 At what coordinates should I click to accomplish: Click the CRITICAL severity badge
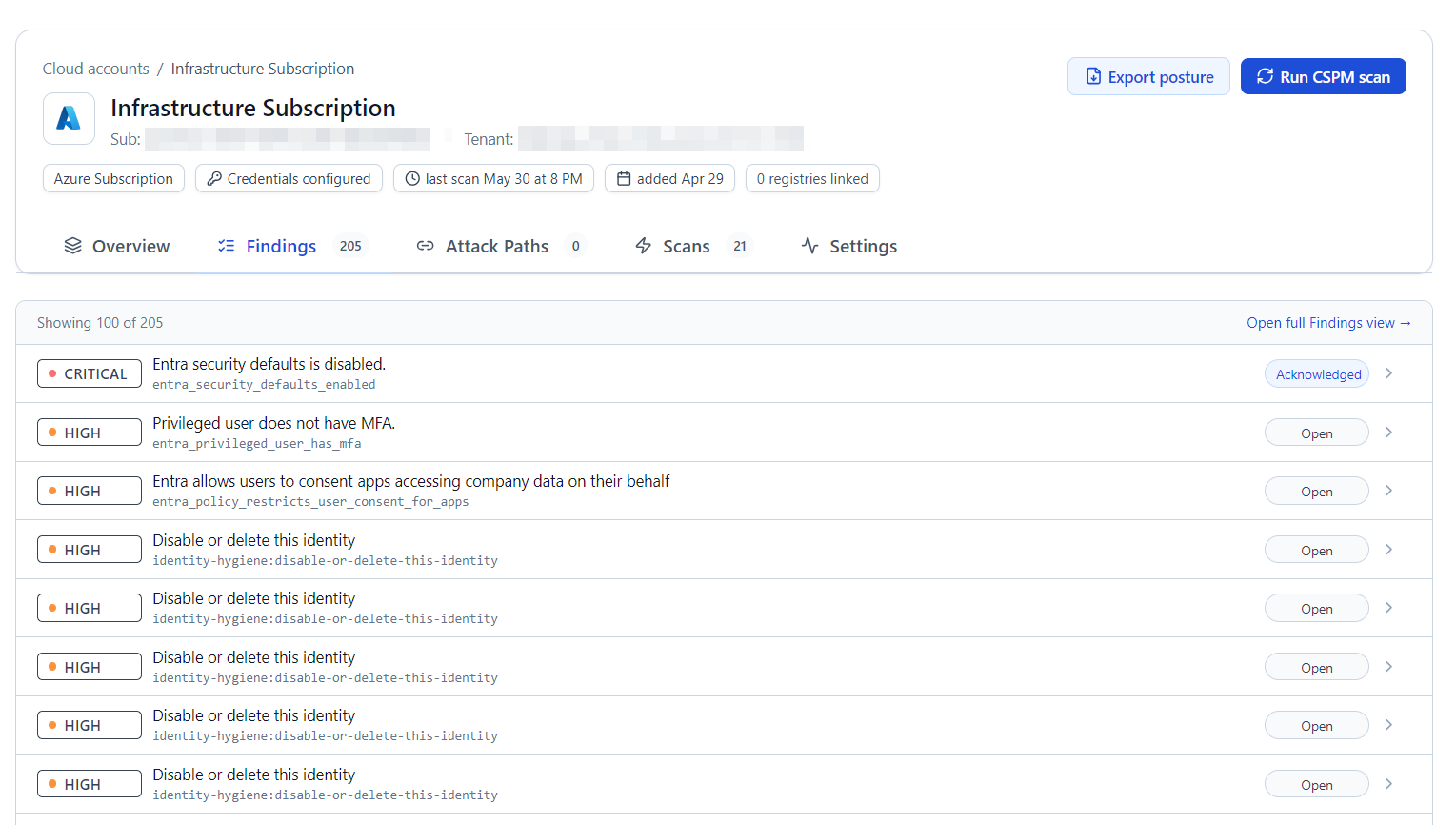tap(90, 373)
